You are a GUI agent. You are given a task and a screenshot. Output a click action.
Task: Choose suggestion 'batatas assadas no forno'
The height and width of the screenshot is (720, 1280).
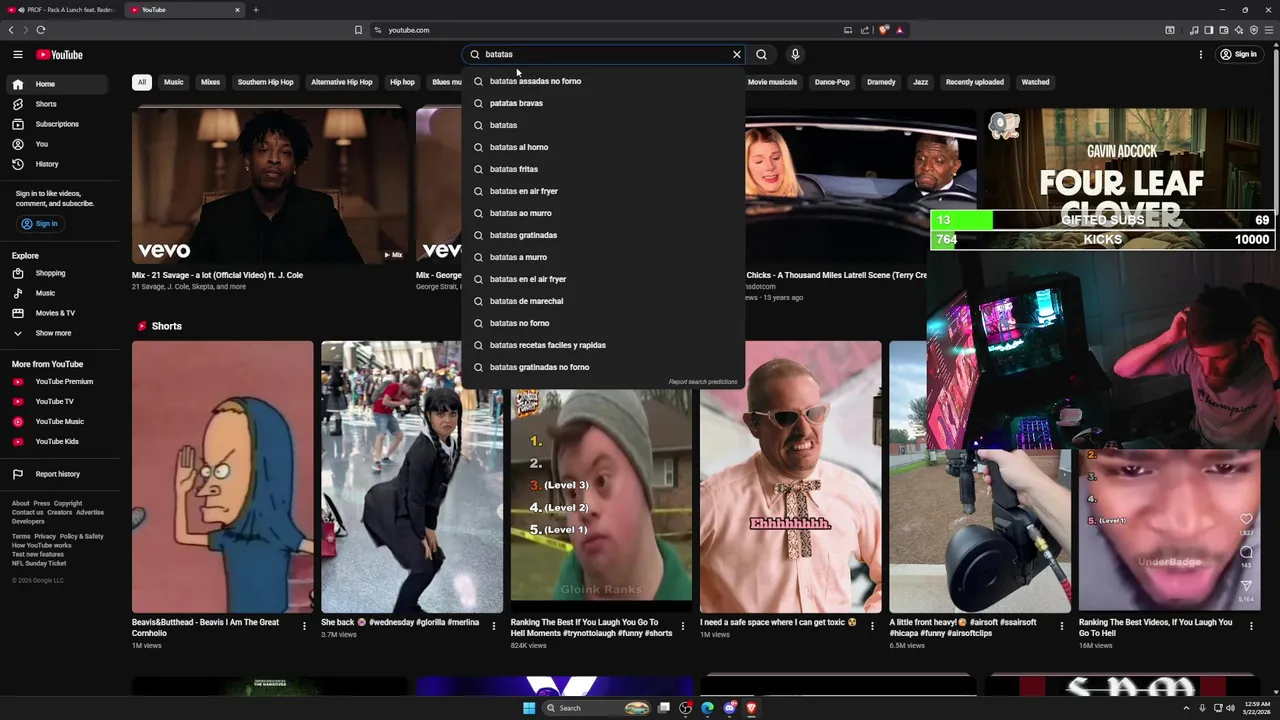(604, 81)
